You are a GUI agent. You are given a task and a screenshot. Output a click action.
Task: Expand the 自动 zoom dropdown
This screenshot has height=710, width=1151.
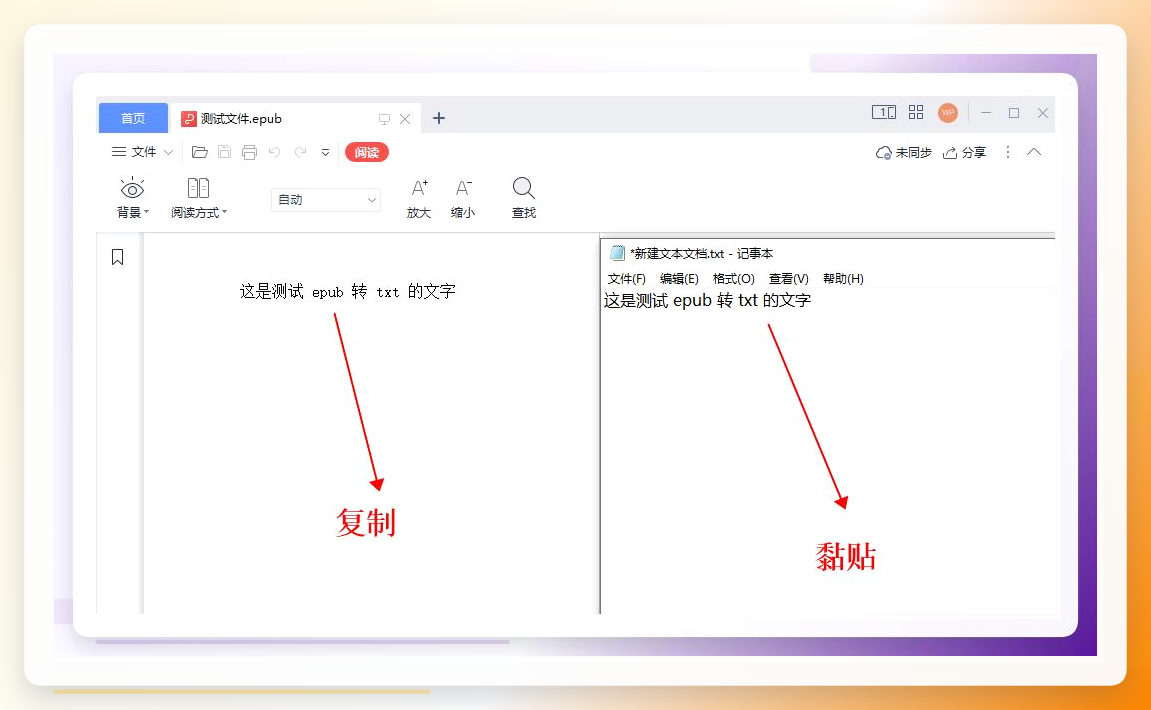(x=326, y=200)
